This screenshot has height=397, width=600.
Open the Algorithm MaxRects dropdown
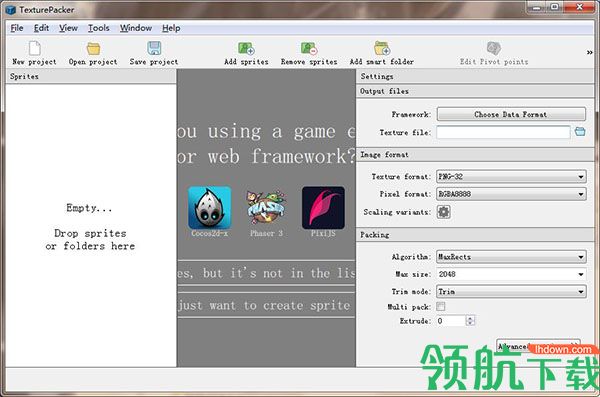click(x=511, y=257)
